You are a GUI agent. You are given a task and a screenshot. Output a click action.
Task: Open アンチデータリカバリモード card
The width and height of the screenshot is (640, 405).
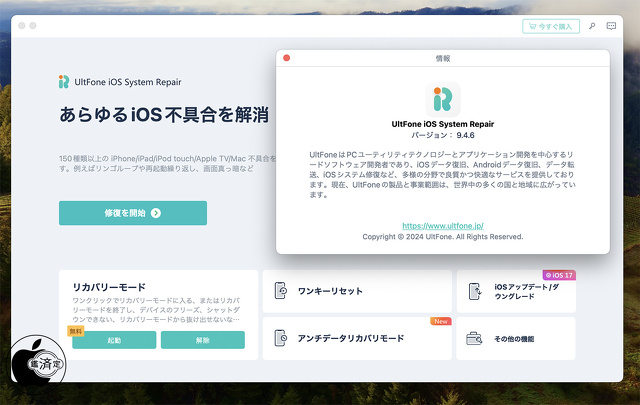coord(357,338)
